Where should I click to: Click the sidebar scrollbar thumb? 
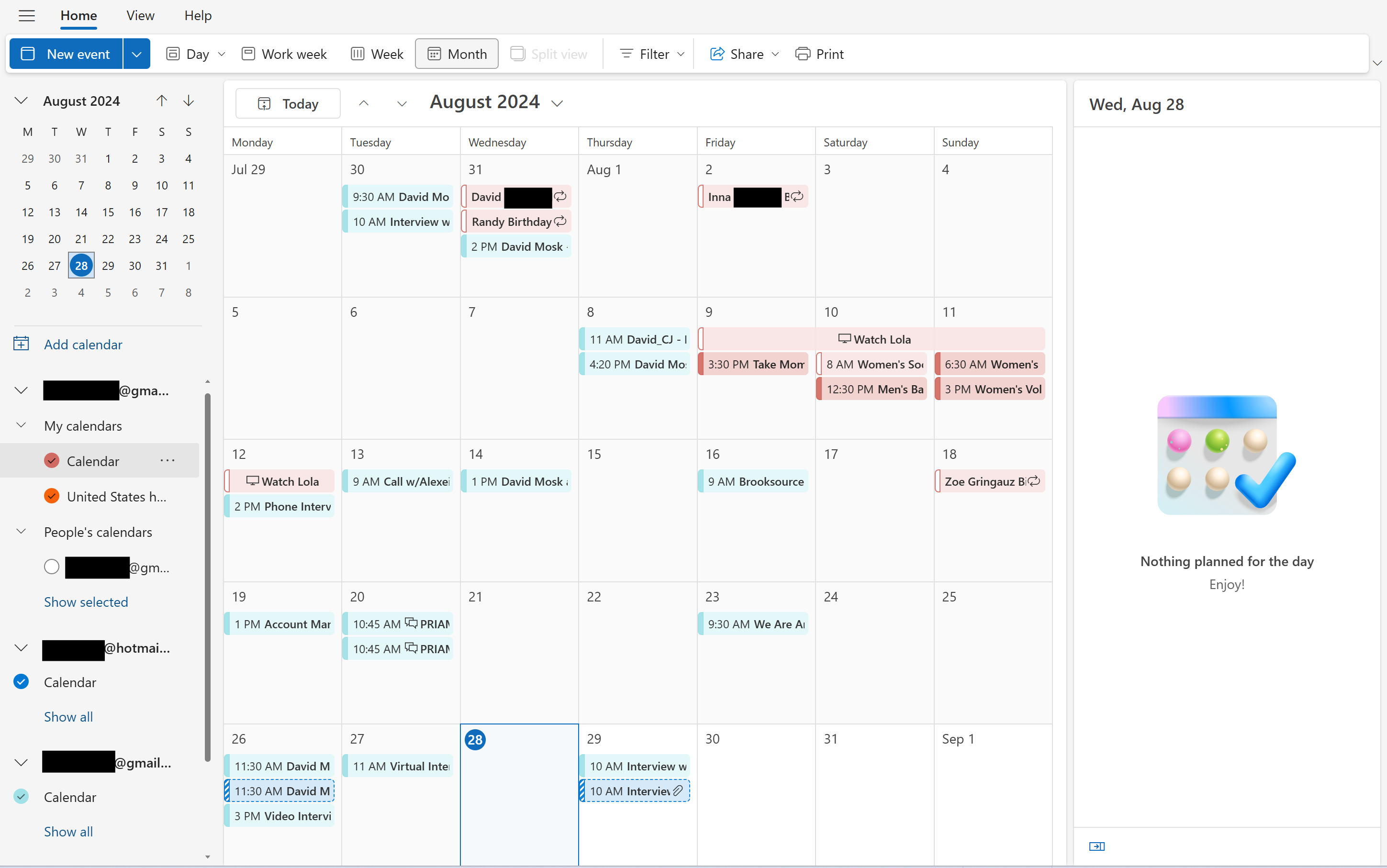(207, 577)
